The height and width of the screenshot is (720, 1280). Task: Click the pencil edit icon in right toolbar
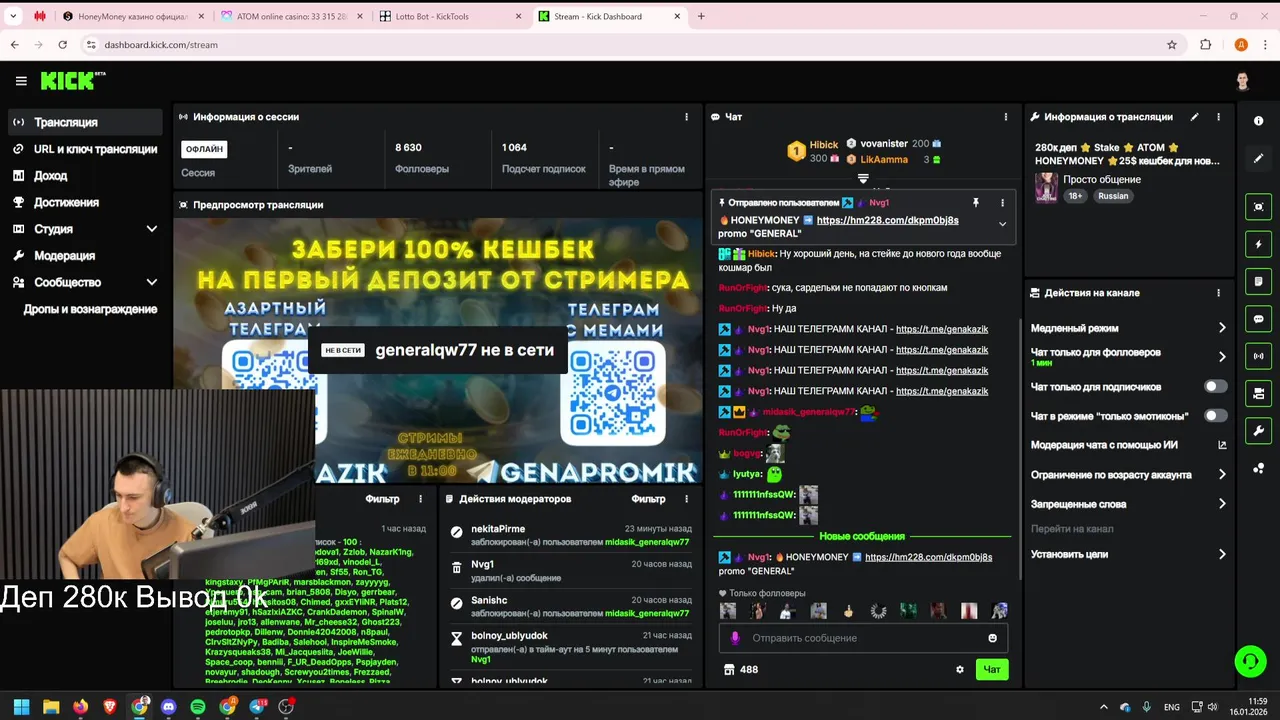pyautogui.click(x=1258, y=158)
